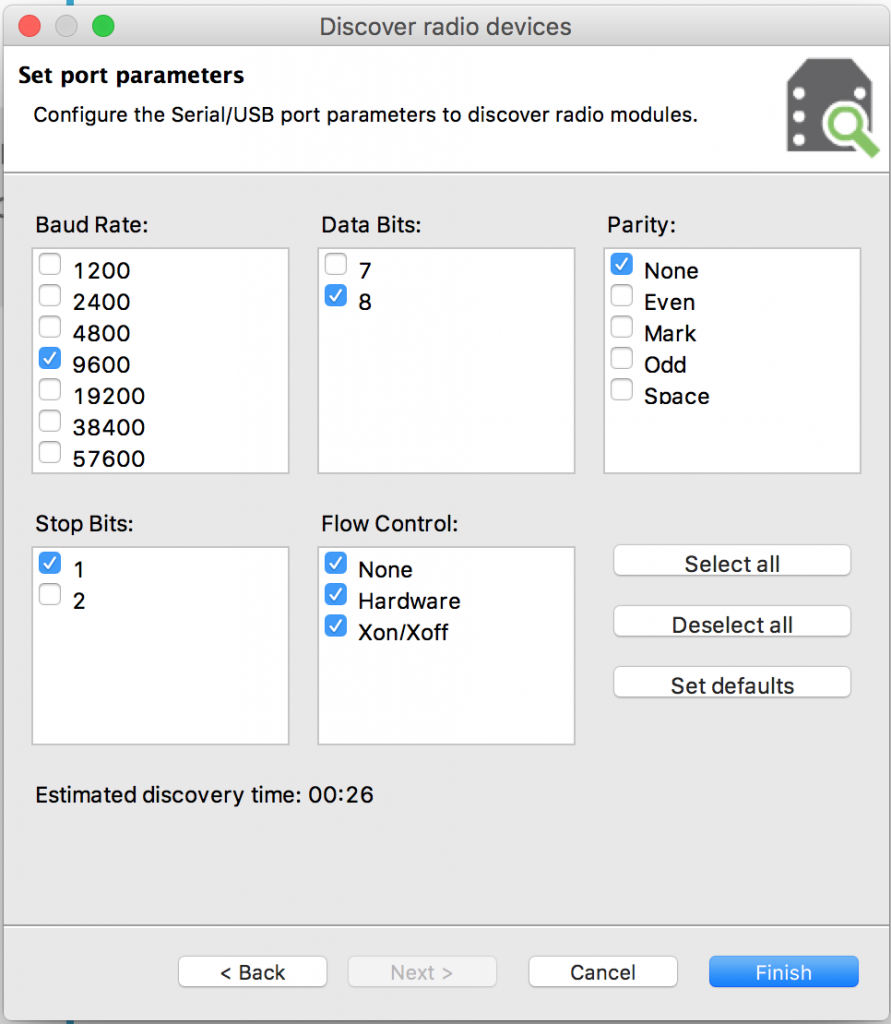Screen dimensions: 891x1024
Task: Click the Deselect all button
Action: [731, 621]
